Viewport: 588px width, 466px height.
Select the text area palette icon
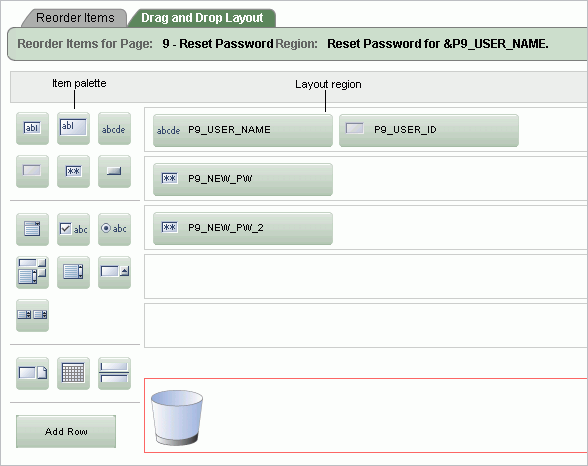coord(32,229)
